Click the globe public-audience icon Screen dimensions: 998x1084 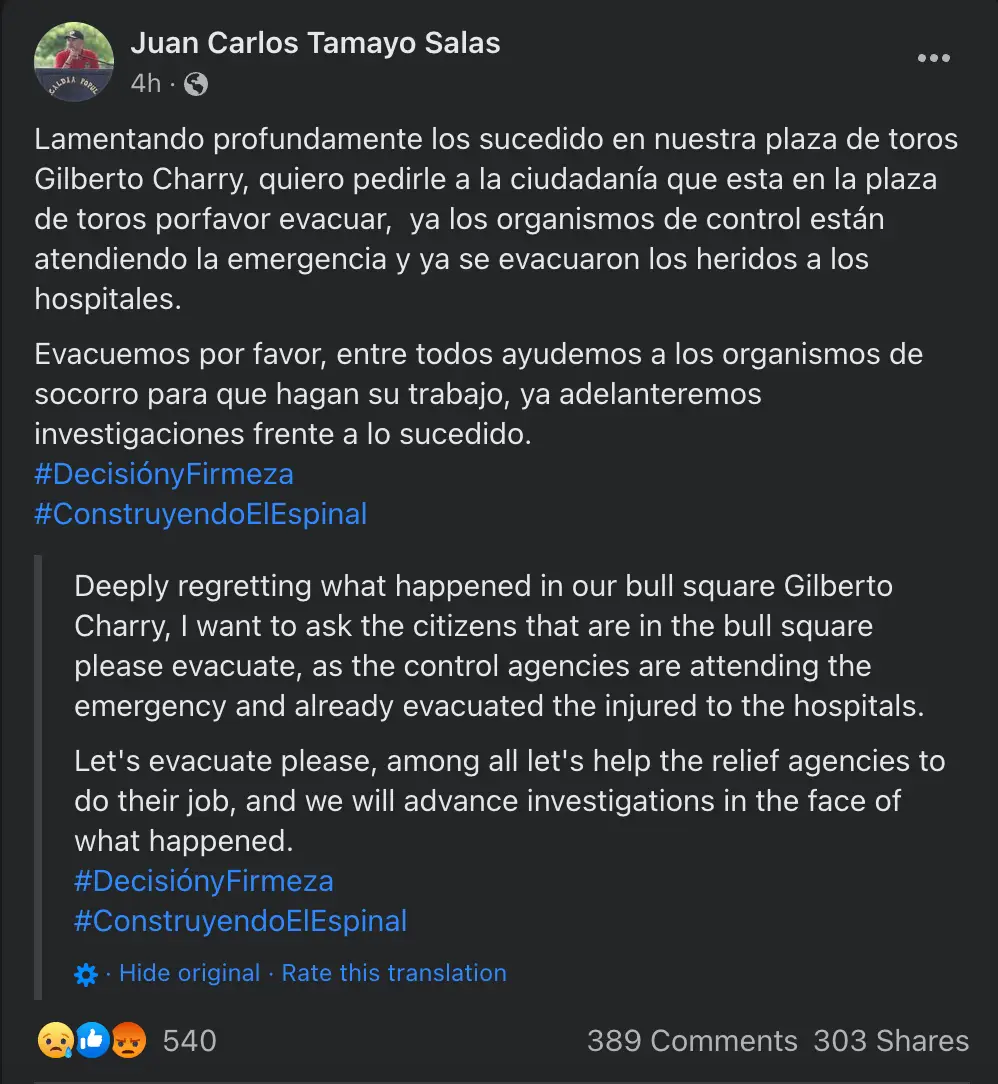pos(197,84)
